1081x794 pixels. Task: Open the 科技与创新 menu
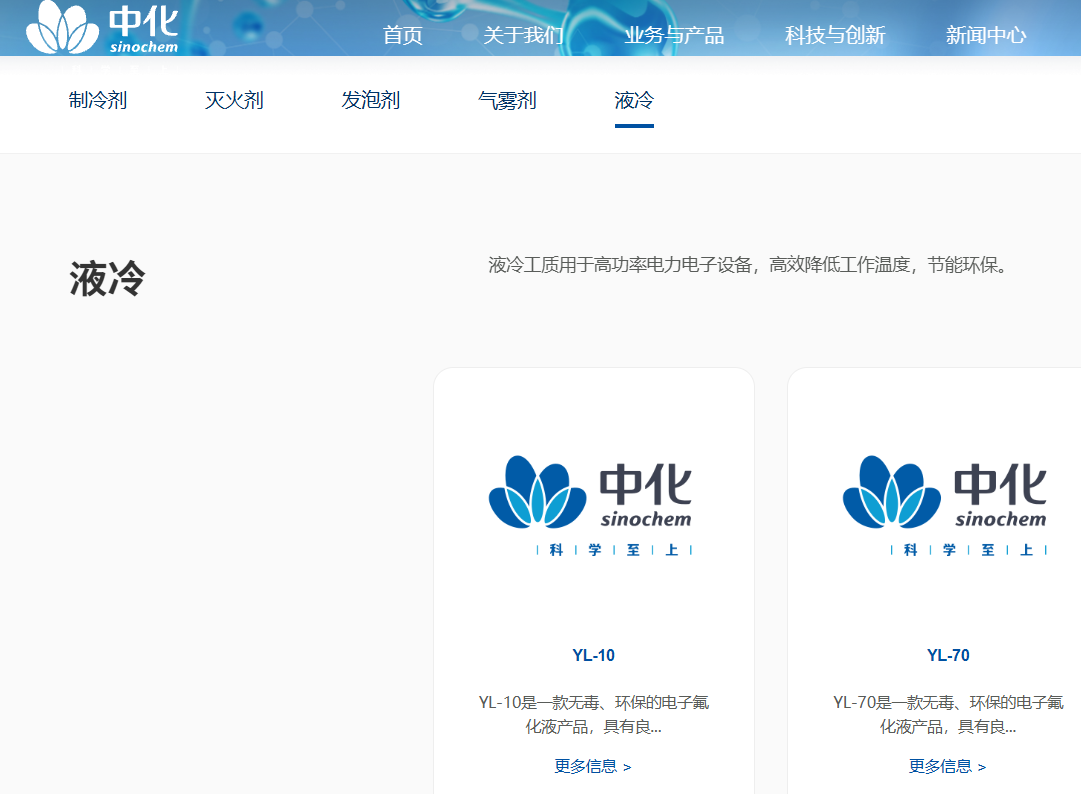(x=835, y=35)
